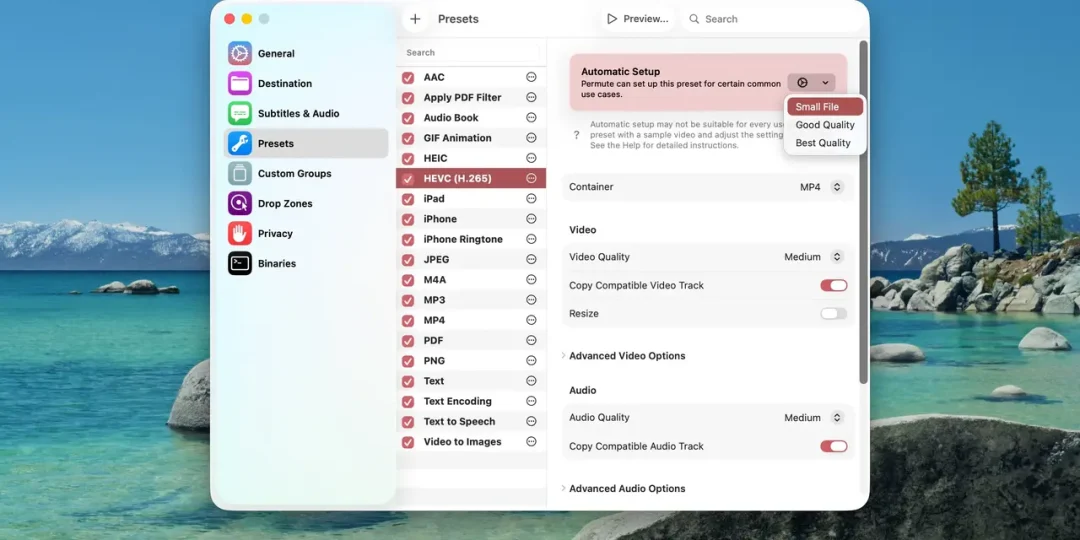Add a new preset with plus icon
The height and width of the screenshot is (540, 1080).
[x=415, y=19]
